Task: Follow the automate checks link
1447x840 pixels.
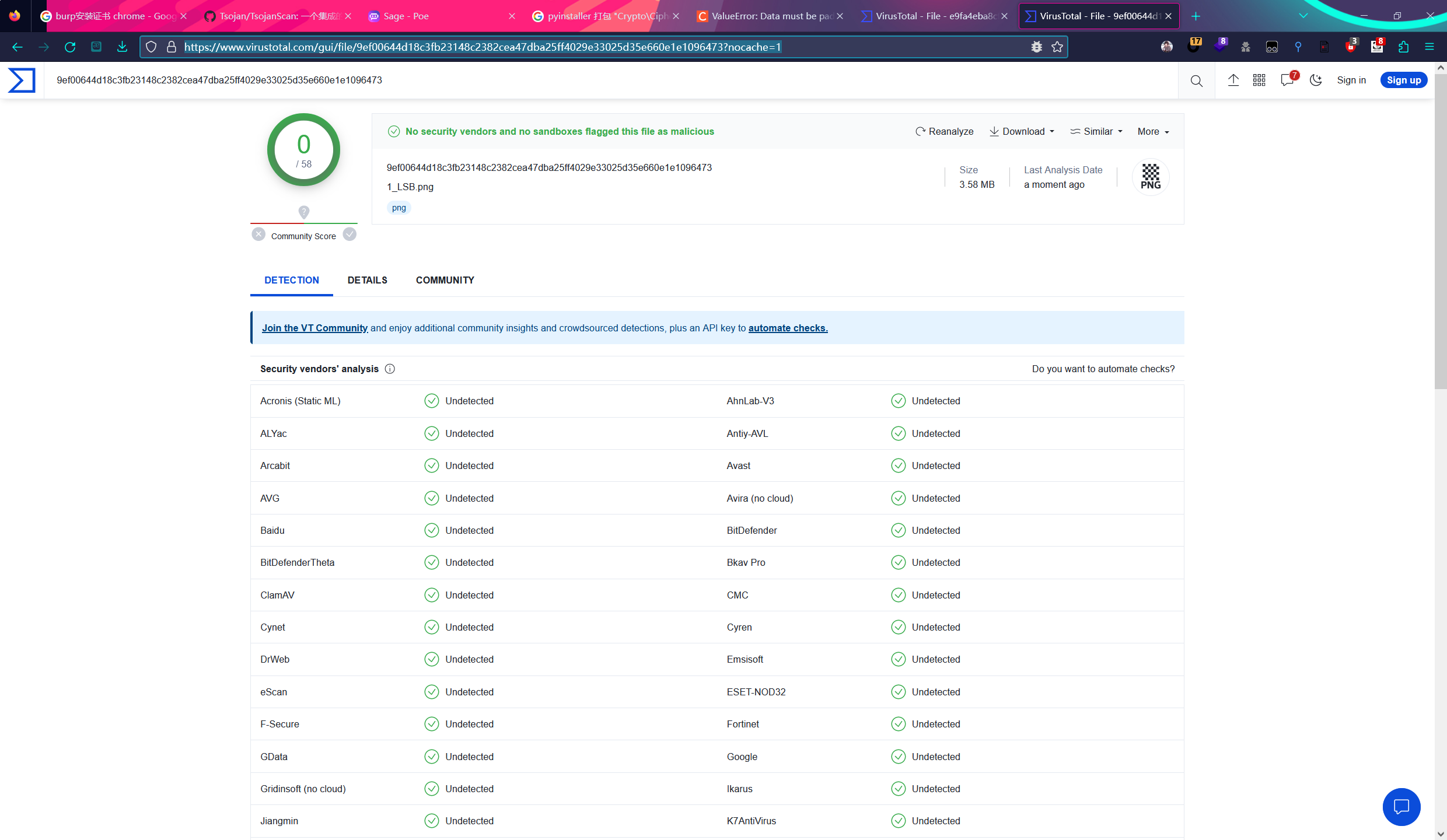Action: (x=788, y=328)
